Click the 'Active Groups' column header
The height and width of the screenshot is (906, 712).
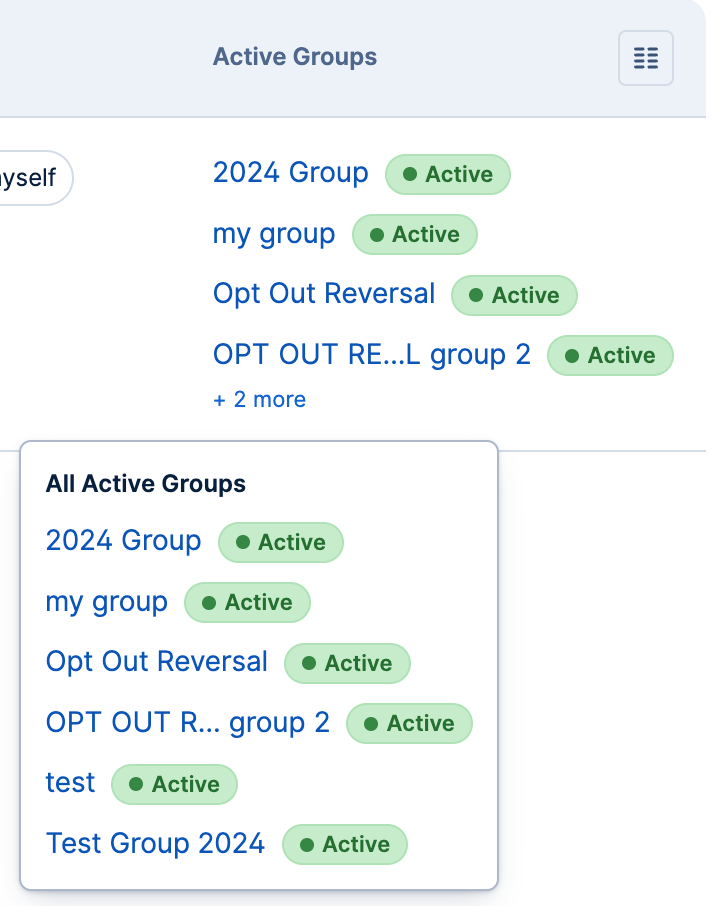click(x=294, y=57)
